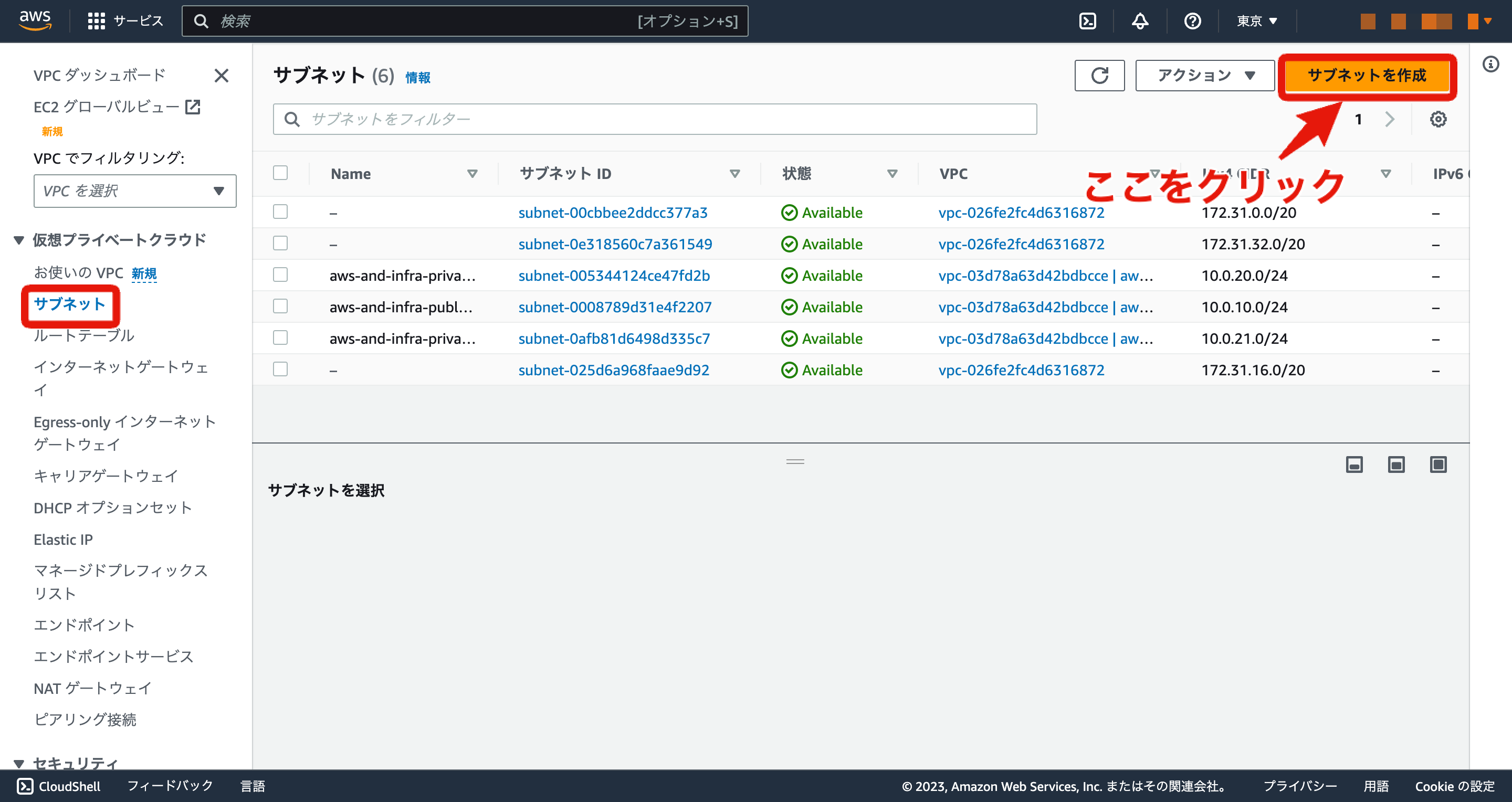
Task: Click the サブネットを作成 button
Action: [1367, 76]
